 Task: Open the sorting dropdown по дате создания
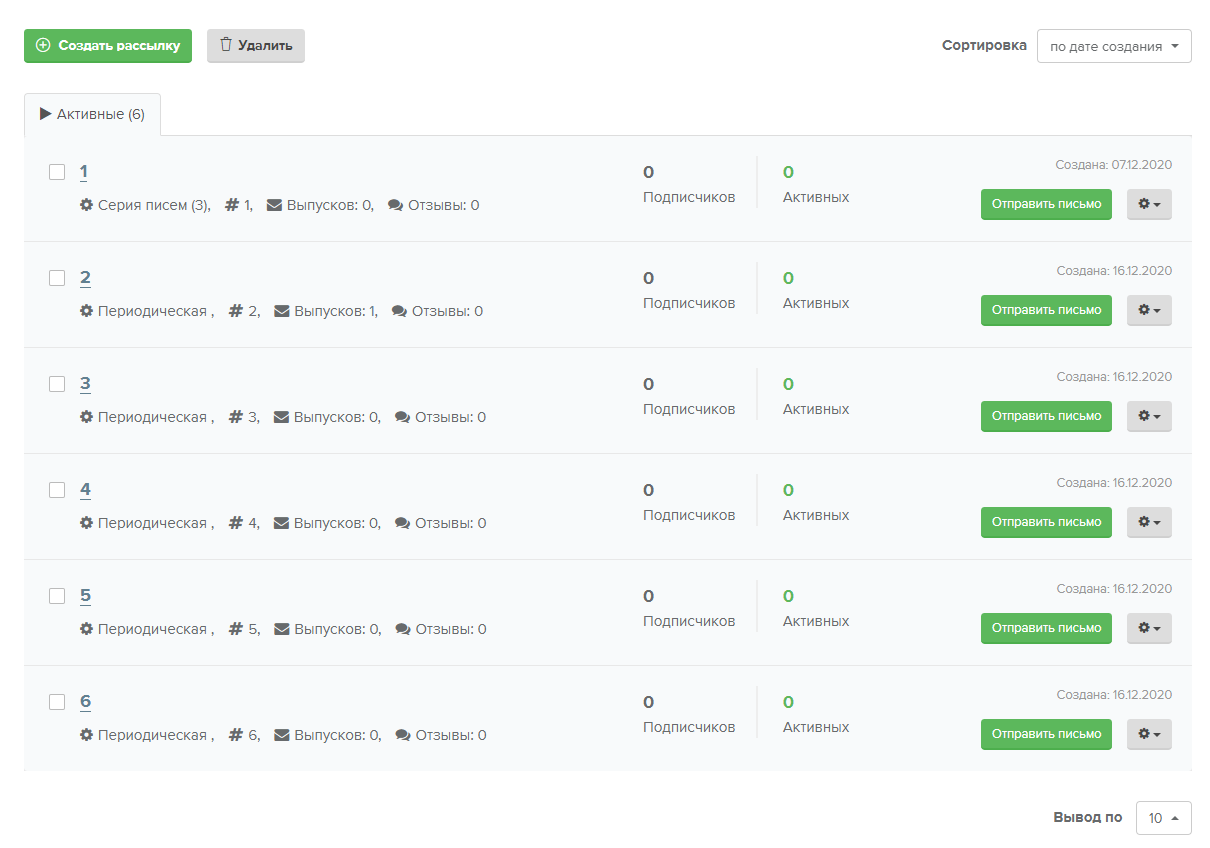click(1114, 46)
